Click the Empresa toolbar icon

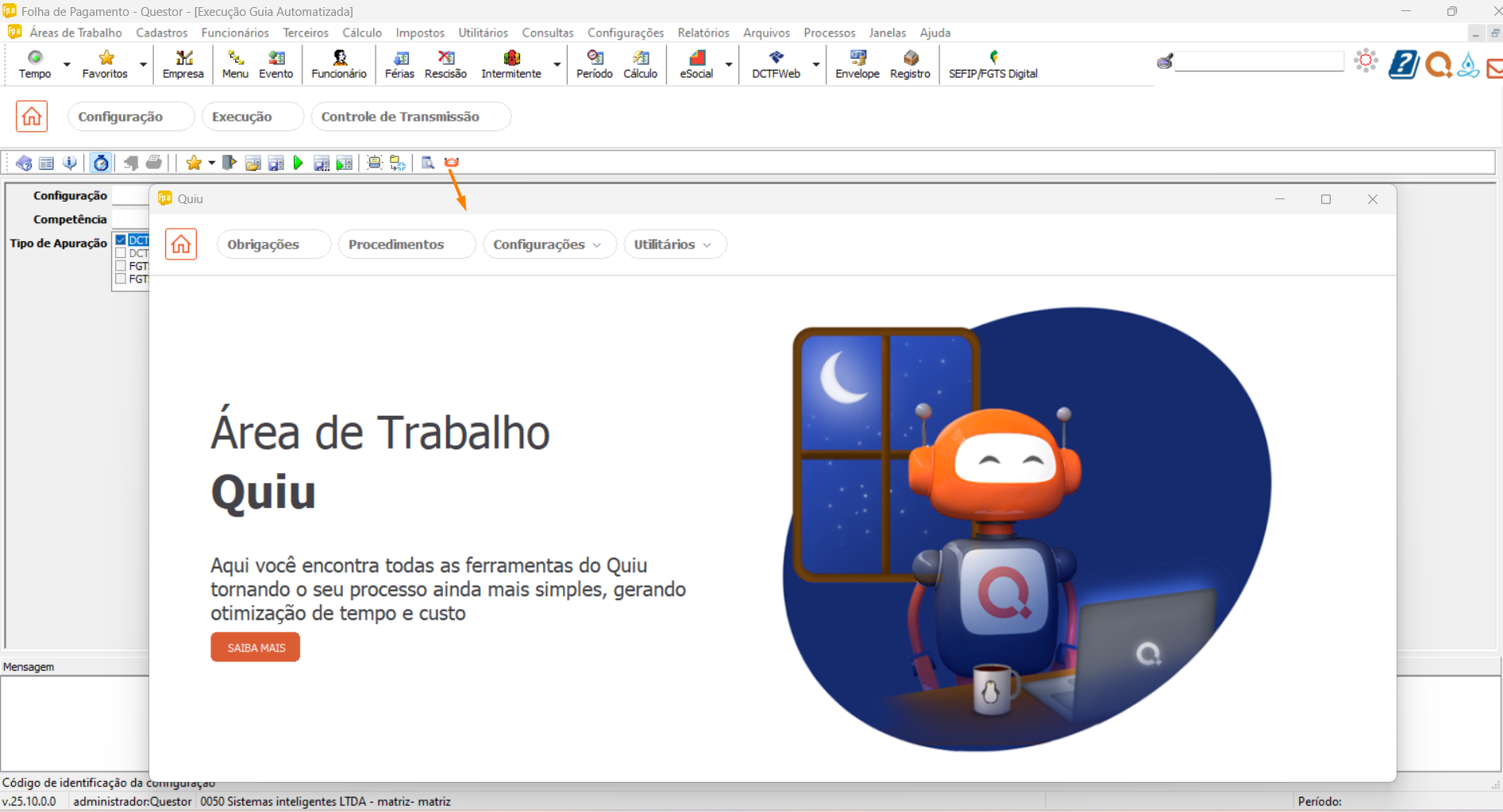183,63
